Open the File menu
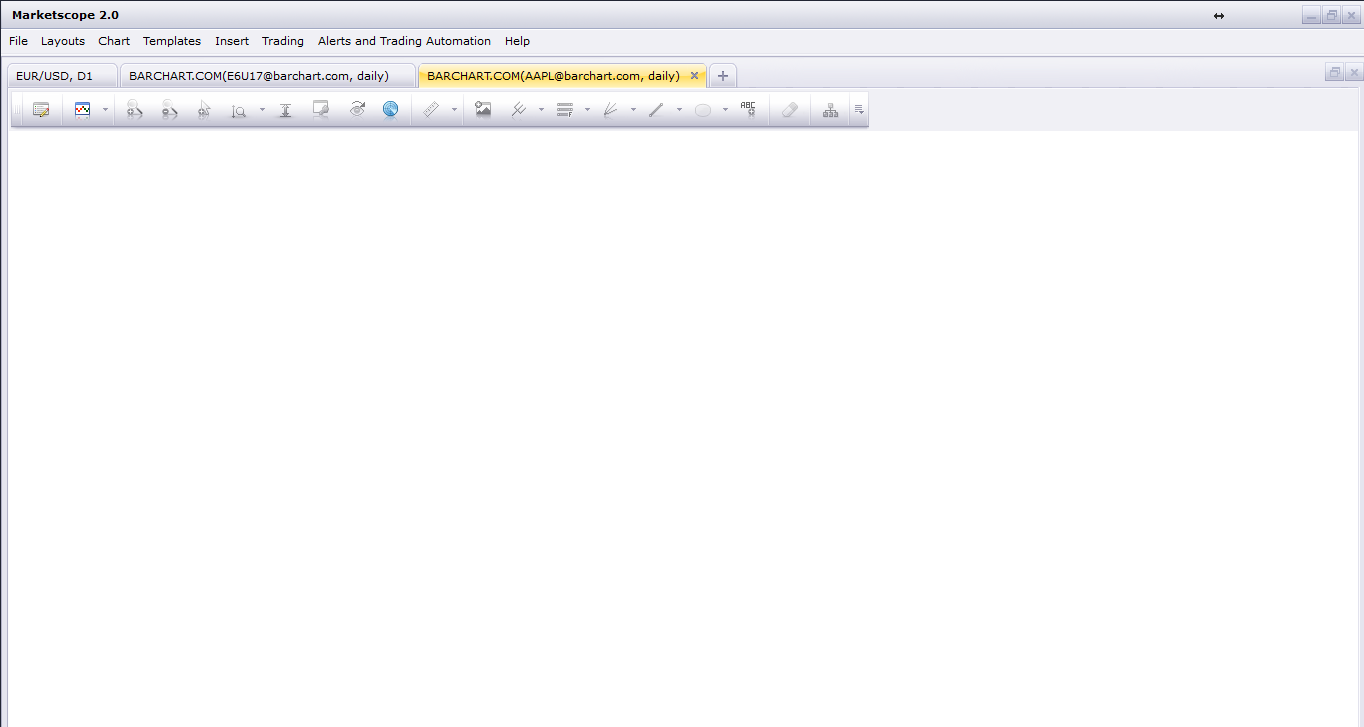 tap(18, 41)
